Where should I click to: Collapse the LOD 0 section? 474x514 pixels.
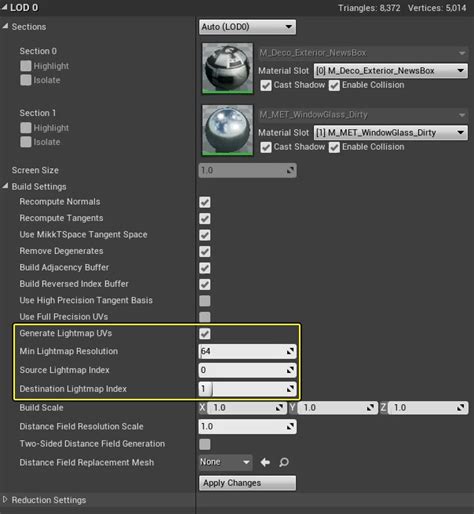coord(4,7)
